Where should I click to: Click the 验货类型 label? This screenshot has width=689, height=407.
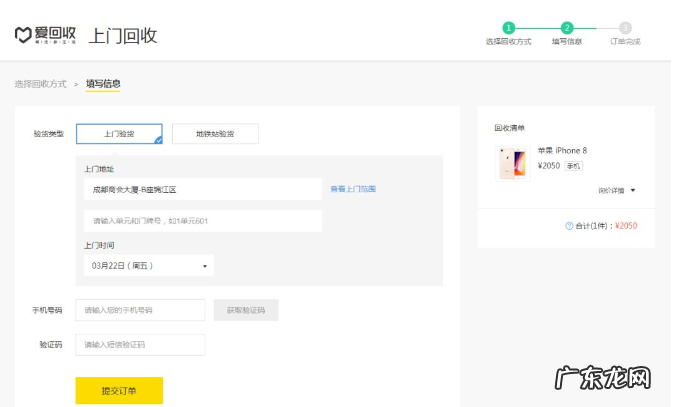coord(49,134)
